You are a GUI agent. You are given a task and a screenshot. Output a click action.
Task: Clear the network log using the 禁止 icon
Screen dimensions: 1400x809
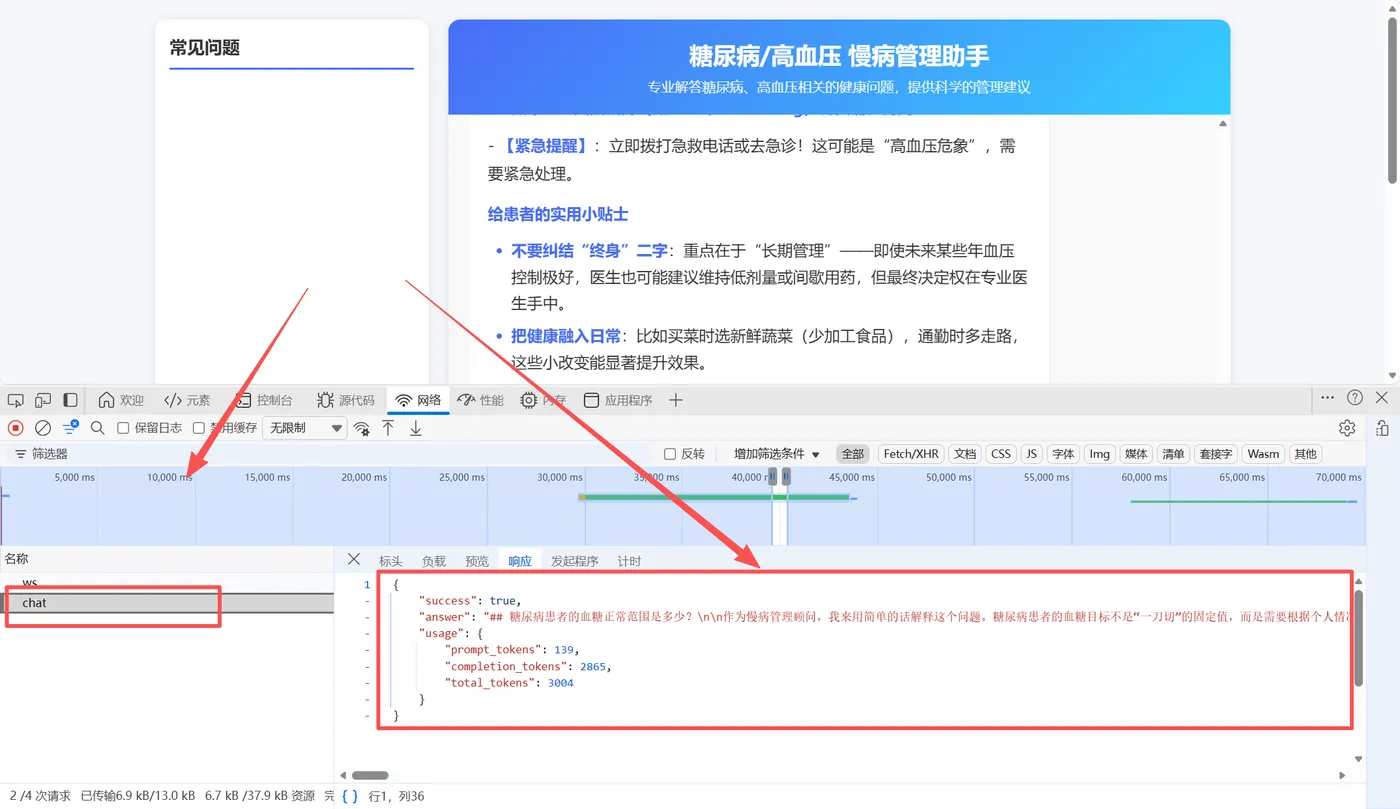tap(42, 427)
